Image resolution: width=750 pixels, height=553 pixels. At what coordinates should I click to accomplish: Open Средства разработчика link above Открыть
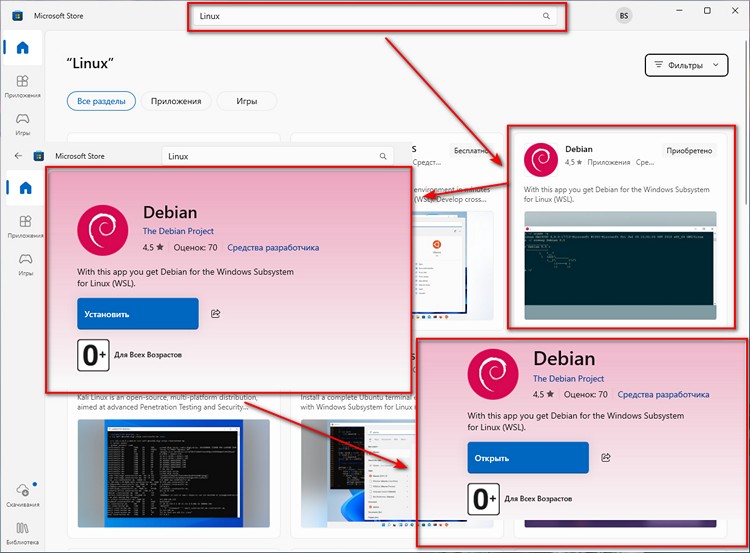pyautogui.click(x=663, y=394)
